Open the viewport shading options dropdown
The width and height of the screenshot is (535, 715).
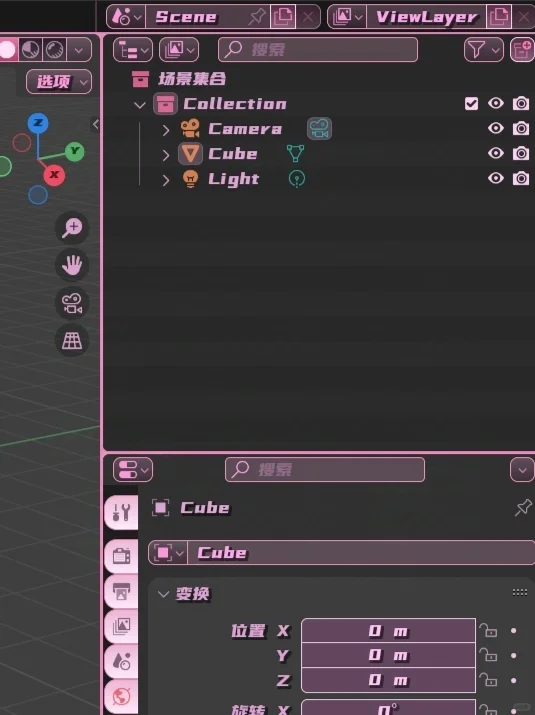pos(79,49)
